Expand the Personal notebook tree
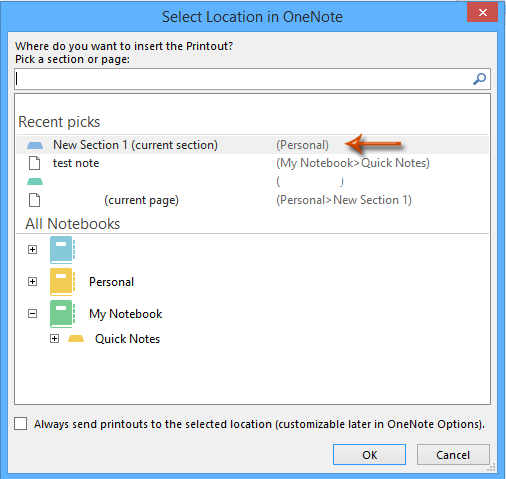The width and height of the screenshot is (506, 479). click(x=32, y=282)
